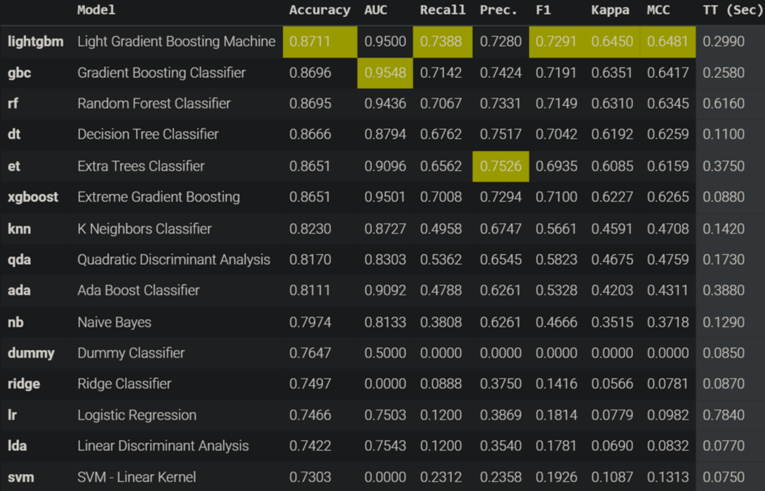The height and width of the screenshot is (491, 765).
Task: Select the dt row index
Action: (x=14, y=134)
